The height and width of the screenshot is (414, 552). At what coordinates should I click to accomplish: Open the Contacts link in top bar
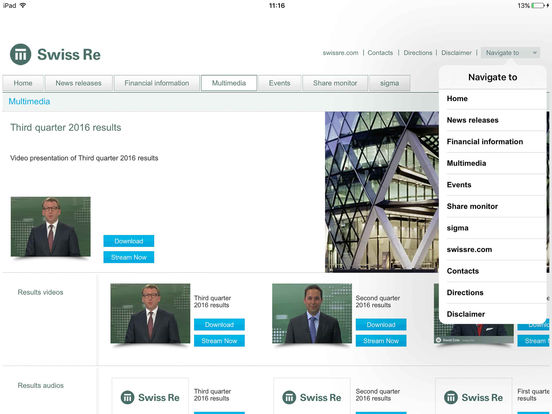click(380, 53)
